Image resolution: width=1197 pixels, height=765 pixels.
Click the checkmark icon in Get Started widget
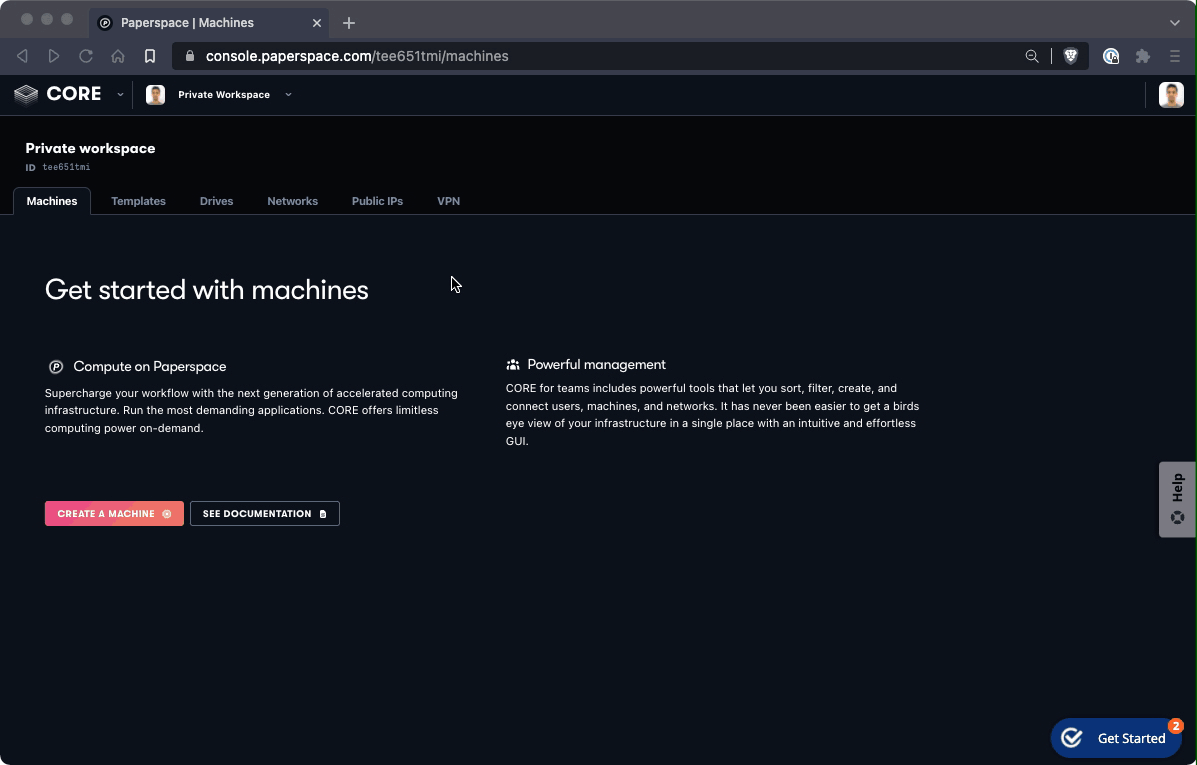(1072, 738)
